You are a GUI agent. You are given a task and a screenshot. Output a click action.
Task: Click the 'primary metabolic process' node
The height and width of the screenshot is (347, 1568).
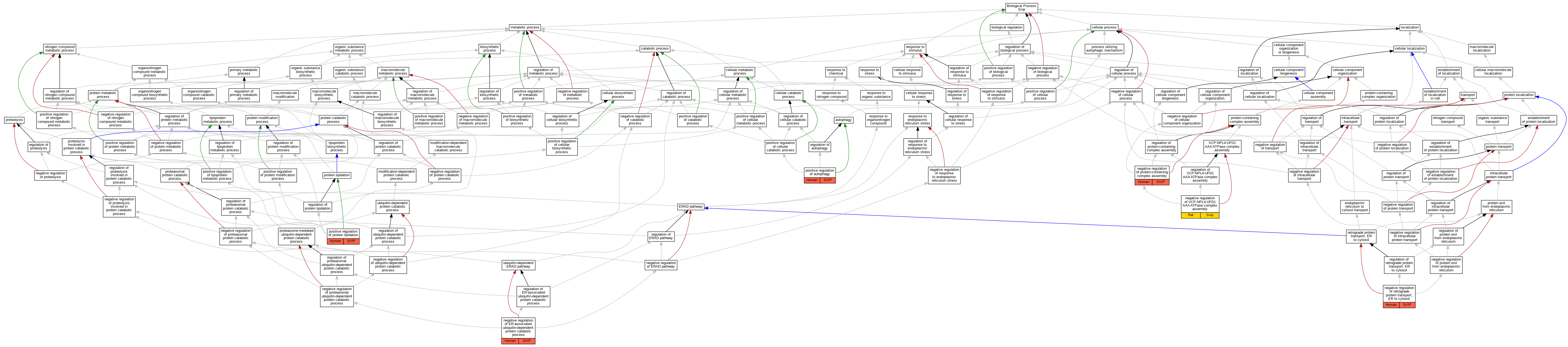pyautogui.click(x=244, y=72)
